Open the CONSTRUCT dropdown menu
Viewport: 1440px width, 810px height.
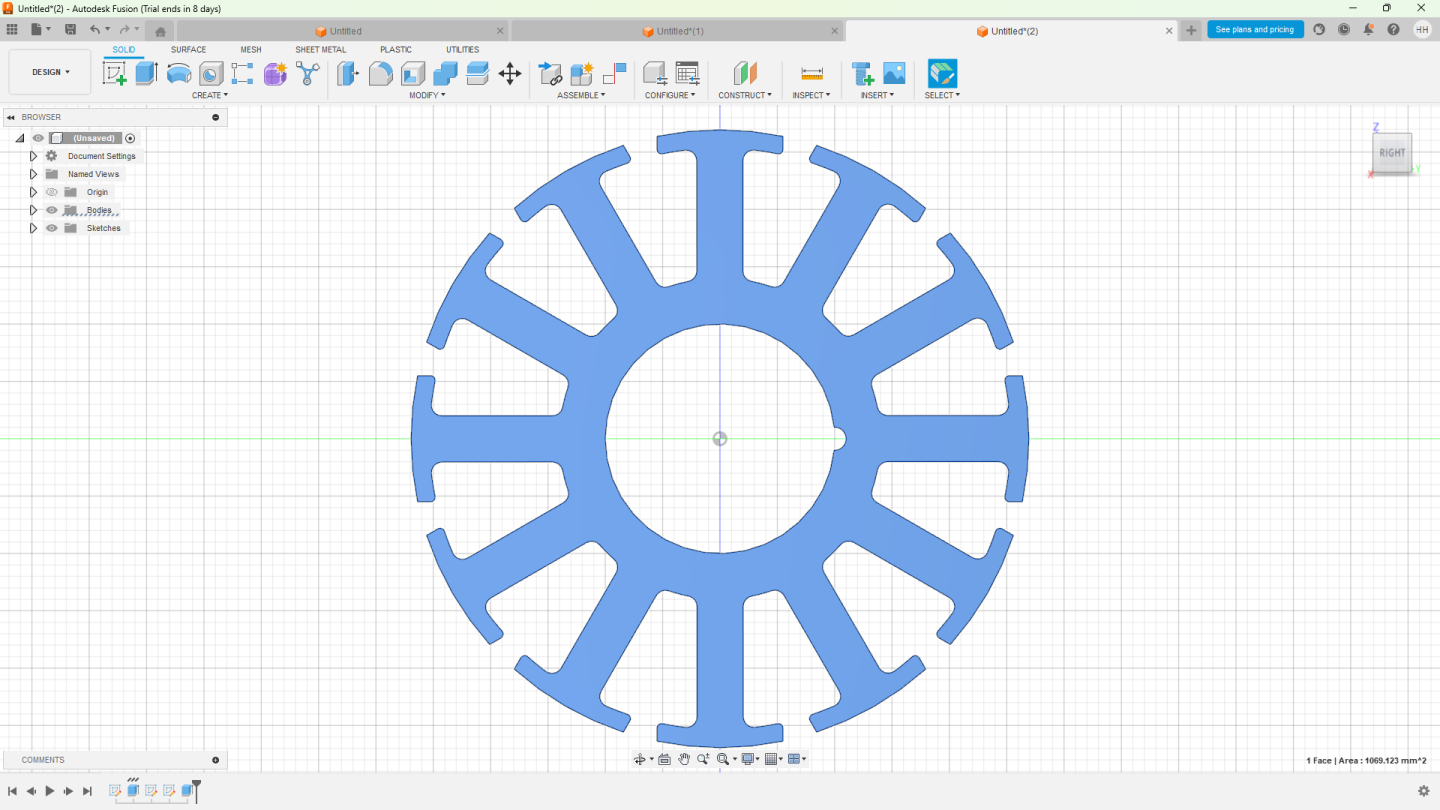tap(745, 95)
